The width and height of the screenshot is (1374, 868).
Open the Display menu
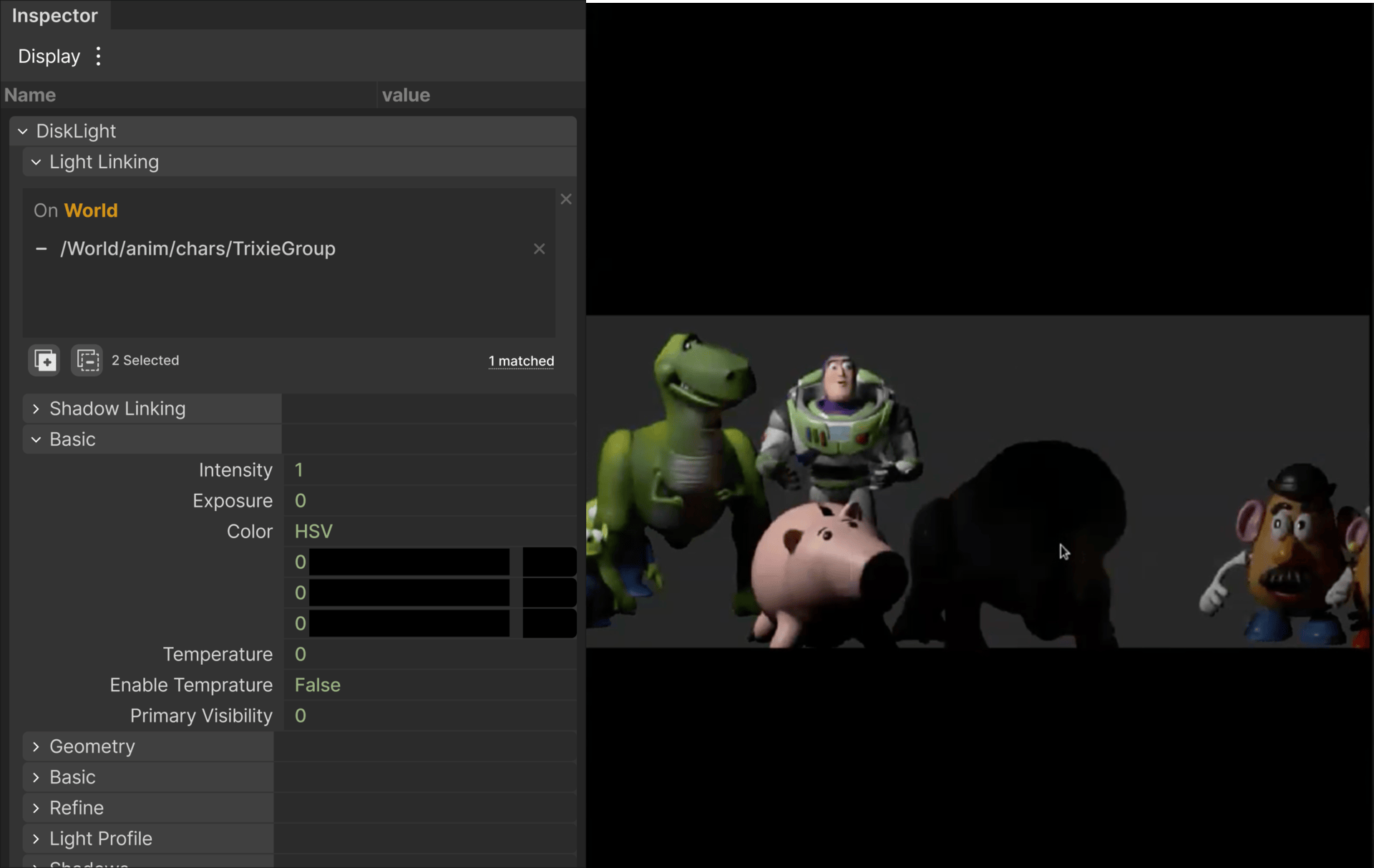49,57
